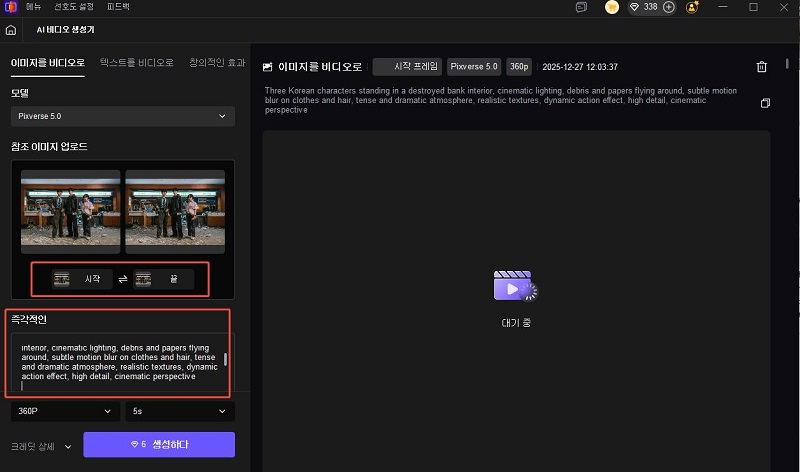Expand 크레딧 상세 credit details
Image resolution: width=800 pixels, height=472 pixels.
click(x=41, y=445)
